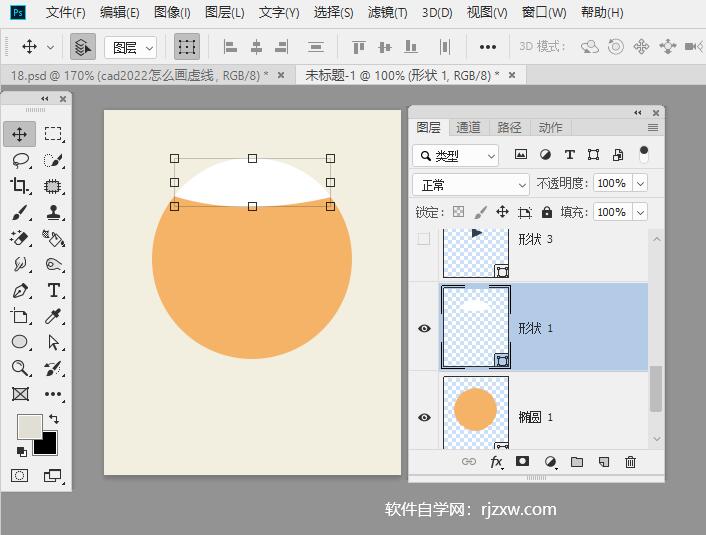The height and width of the screenshot is (535, 706).
Task: Select the Zoom magnifier tool
Action: tap(20, 368)
